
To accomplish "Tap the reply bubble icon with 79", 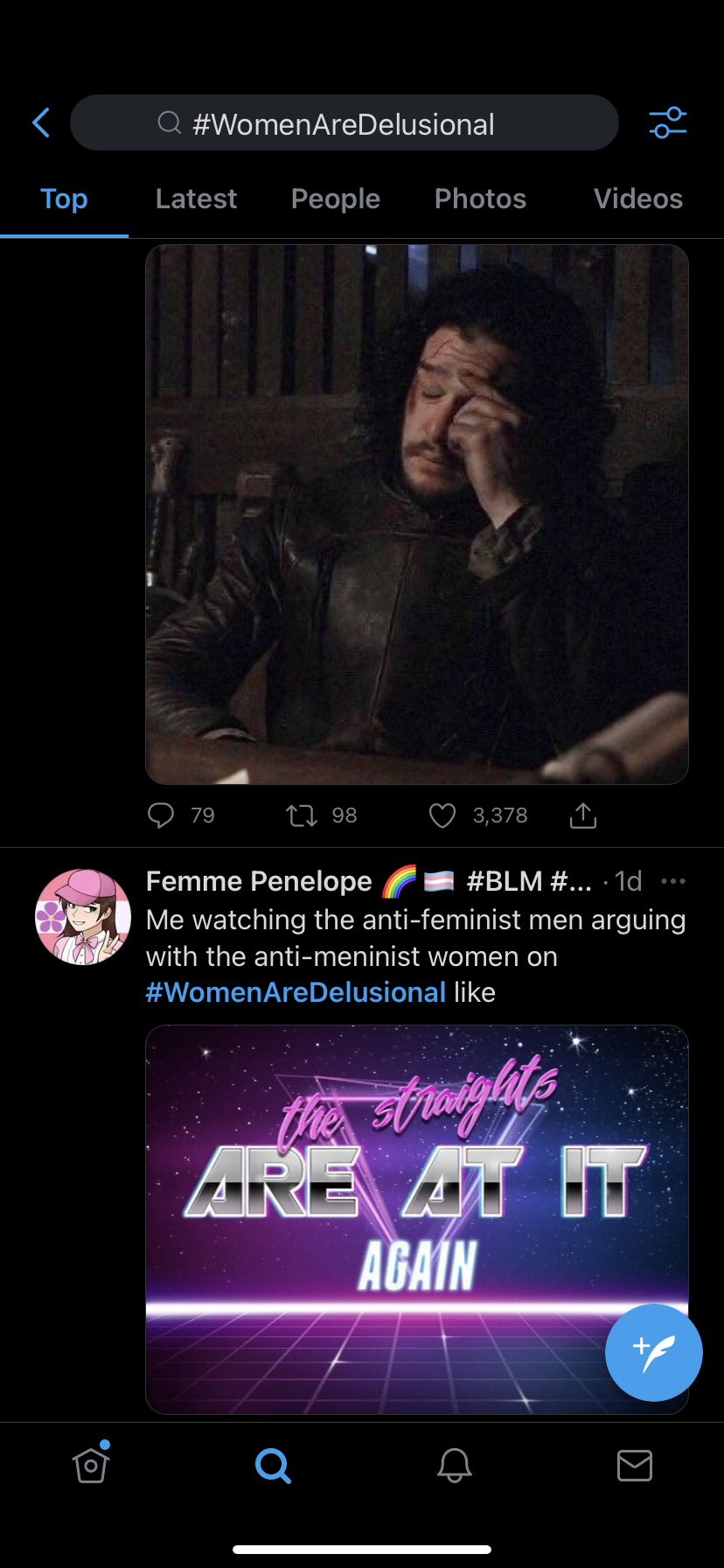I will (x=161, y=815).
